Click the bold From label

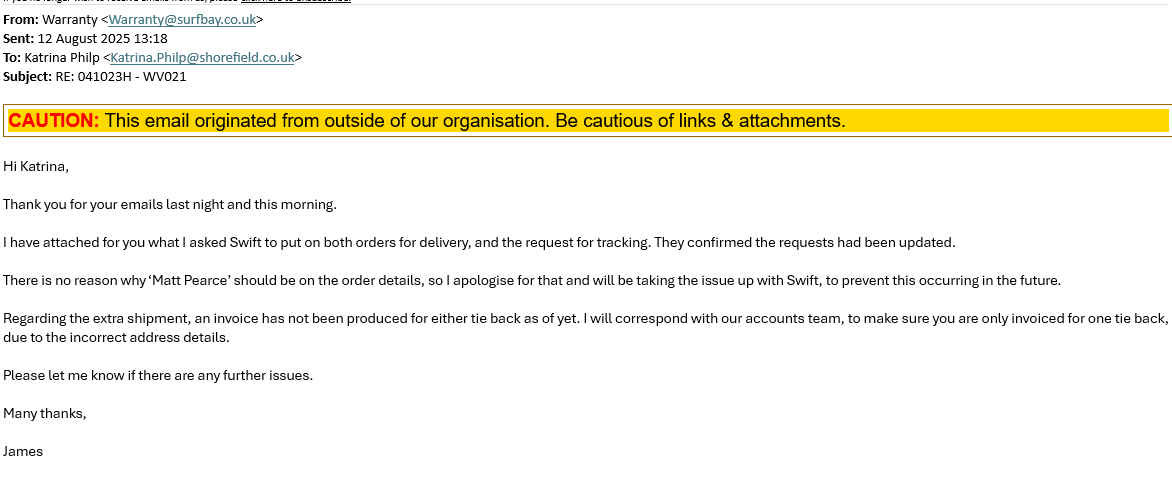(20, 20)
